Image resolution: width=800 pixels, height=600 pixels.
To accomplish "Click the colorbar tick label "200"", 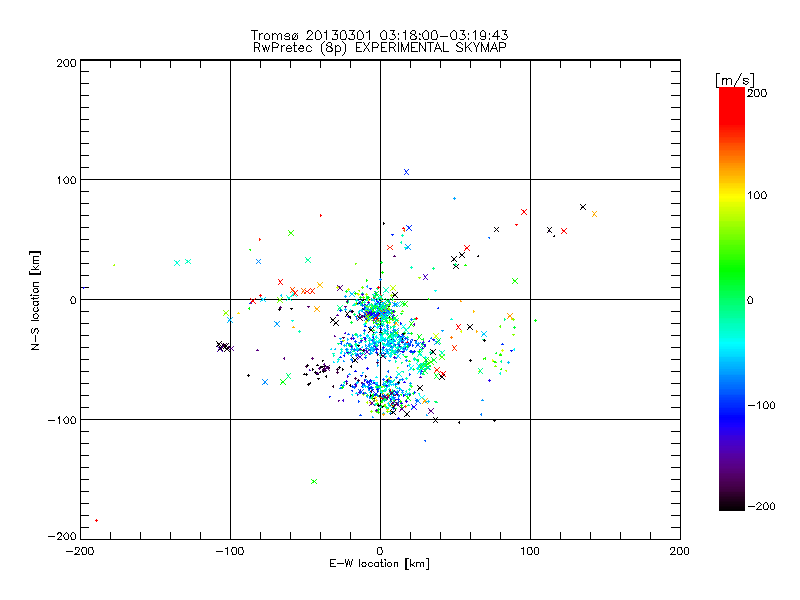I will pos(757,93).
